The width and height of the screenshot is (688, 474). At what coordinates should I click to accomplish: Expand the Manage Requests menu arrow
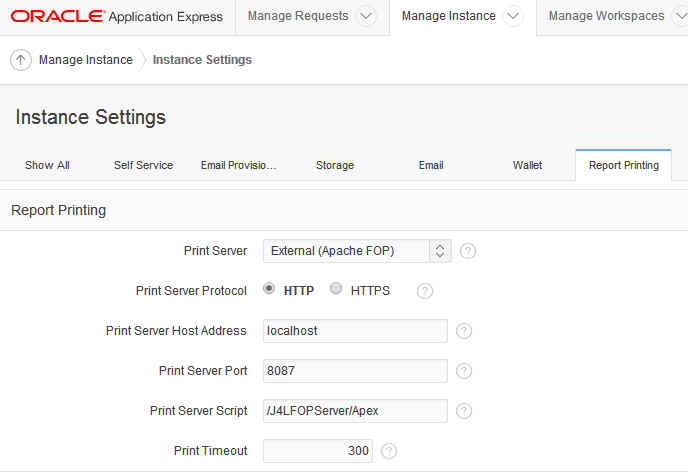pyautogui.click(x=366, y=16)
